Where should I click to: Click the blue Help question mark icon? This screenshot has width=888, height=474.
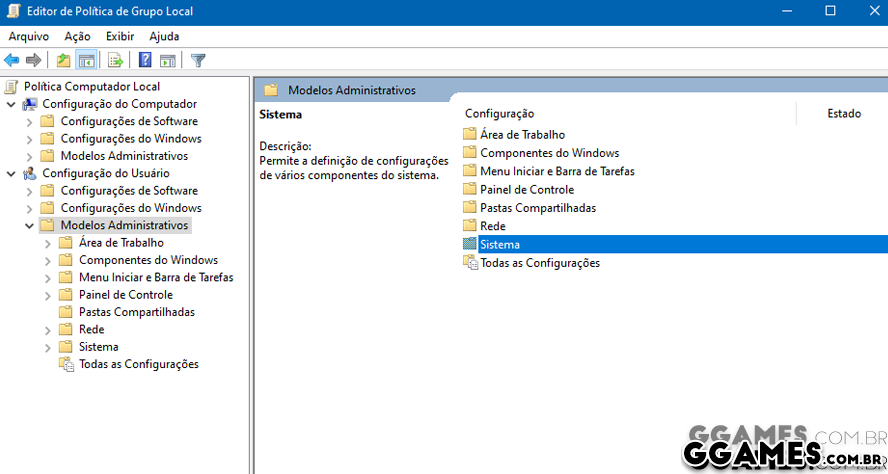click(x=145, y=60)
